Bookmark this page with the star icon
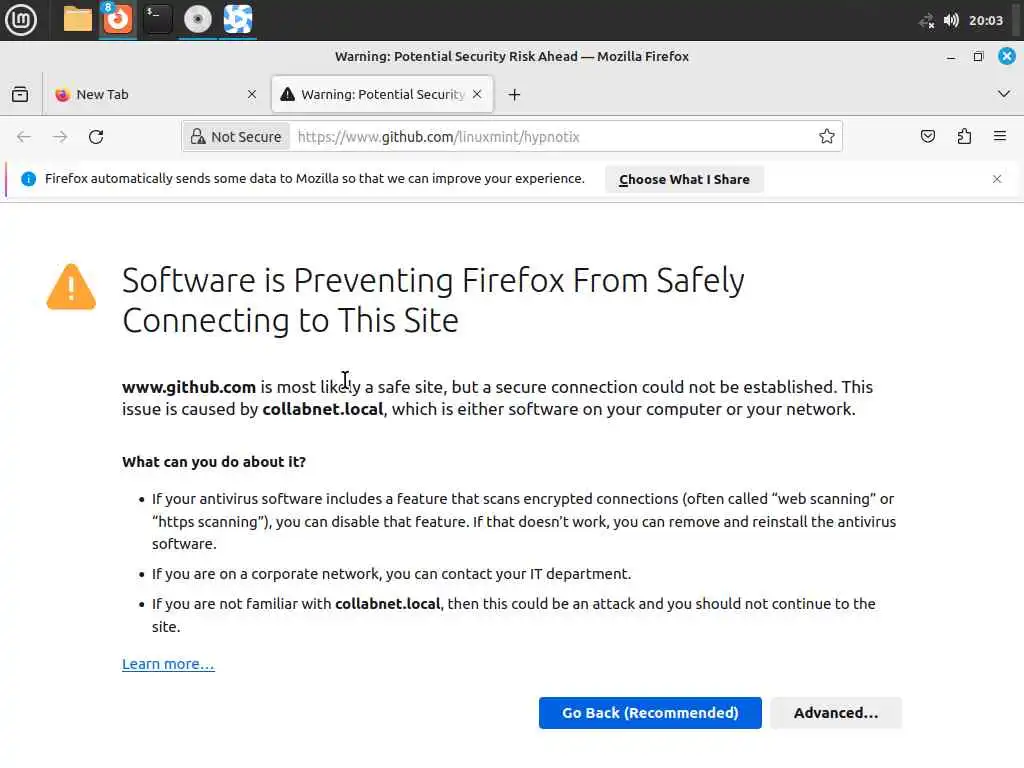This screenshot has height=768, width=1024. click(827, 137)
